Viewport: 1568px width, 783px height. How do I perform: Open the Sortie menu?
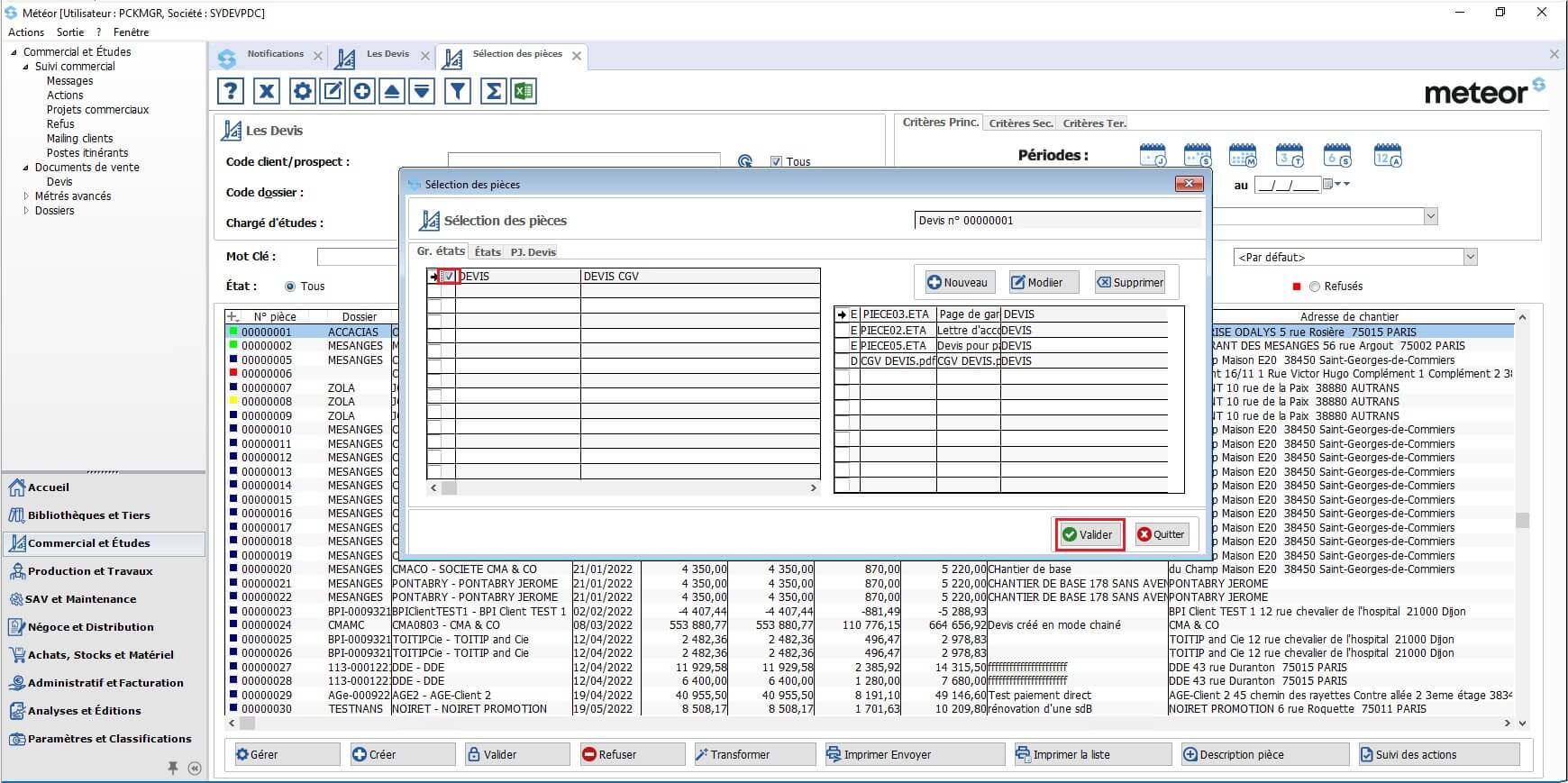pos(70,32)
